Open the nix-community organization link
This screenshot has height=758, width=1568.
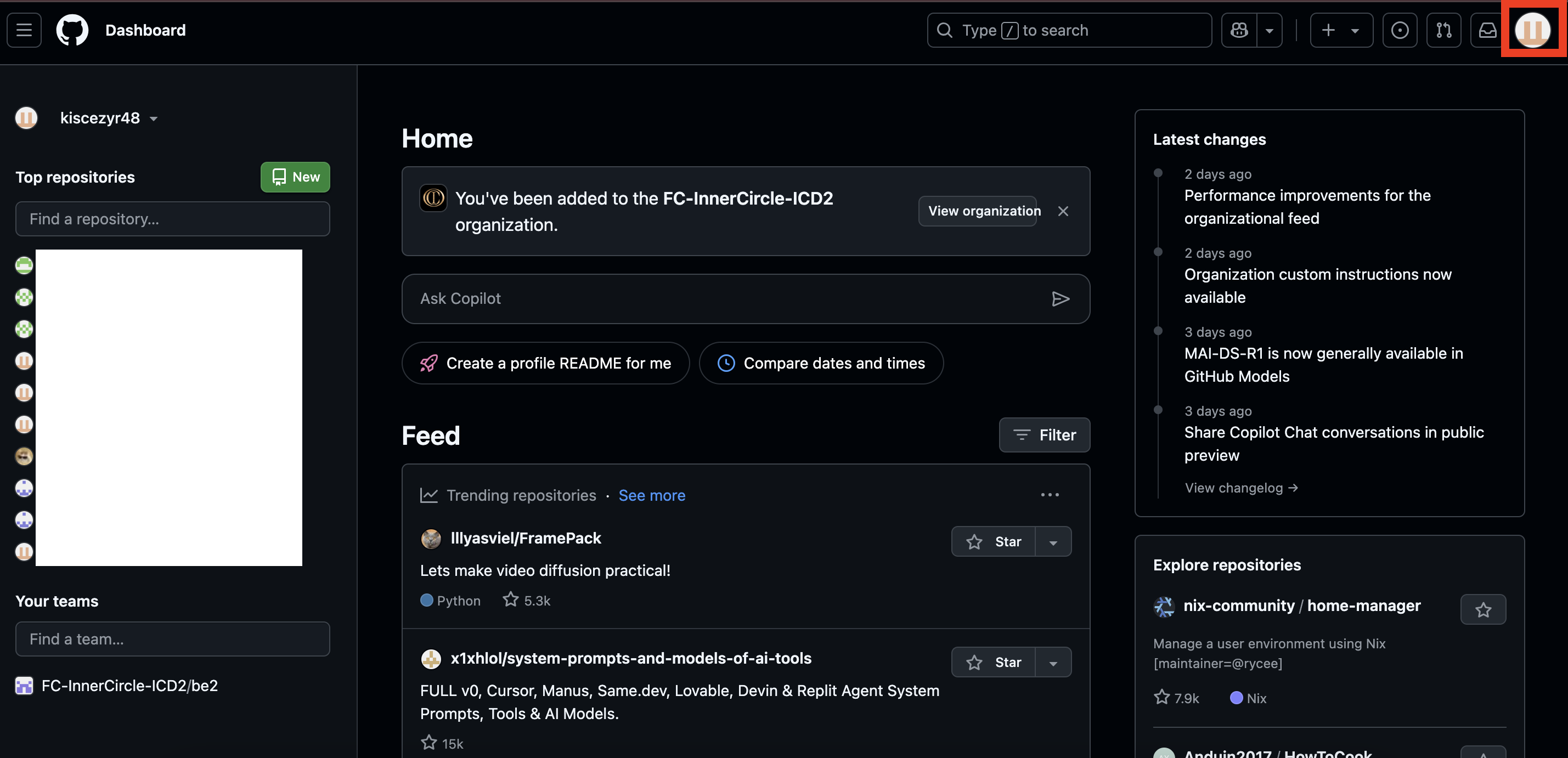pyautogui.click(x=1239, y=606)
